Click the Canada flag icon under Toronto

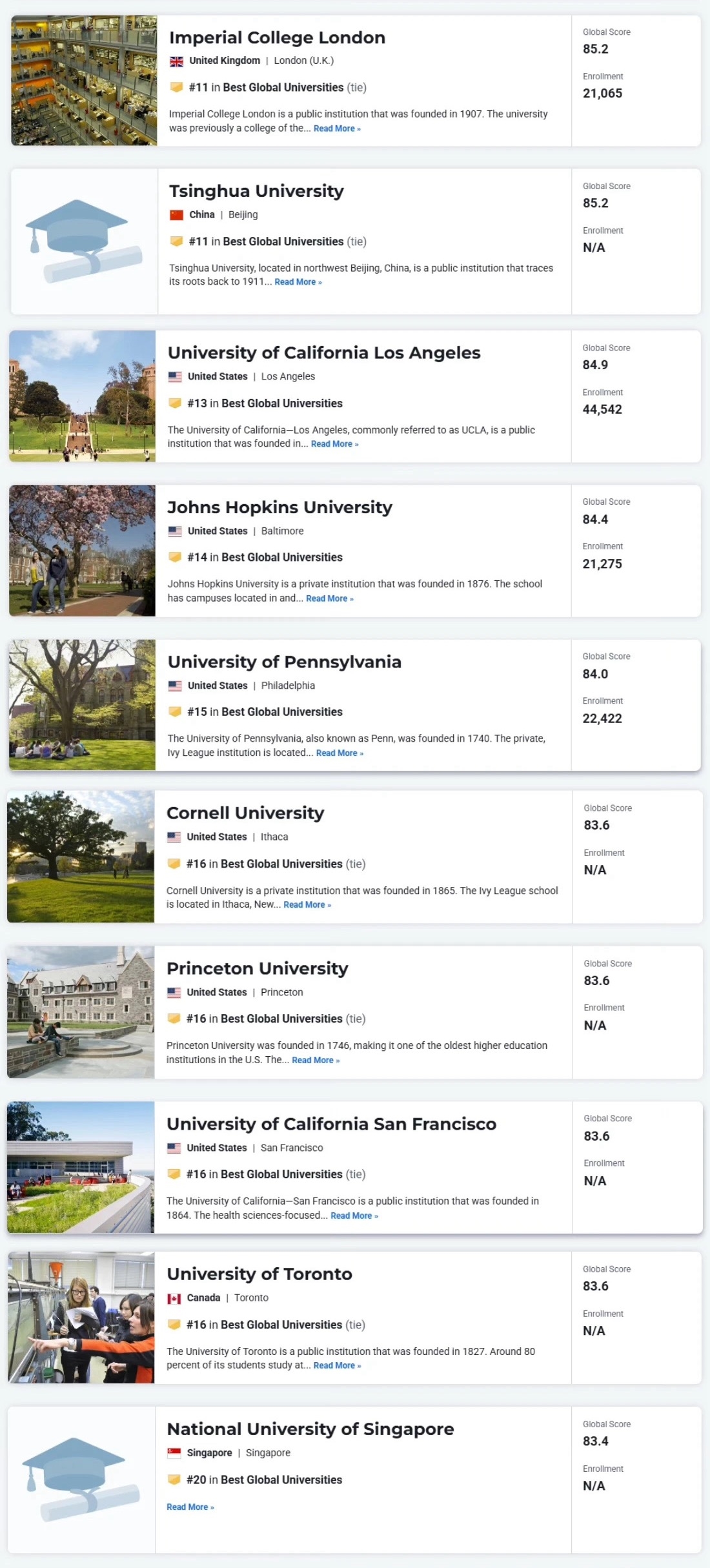pos(174,1298)
